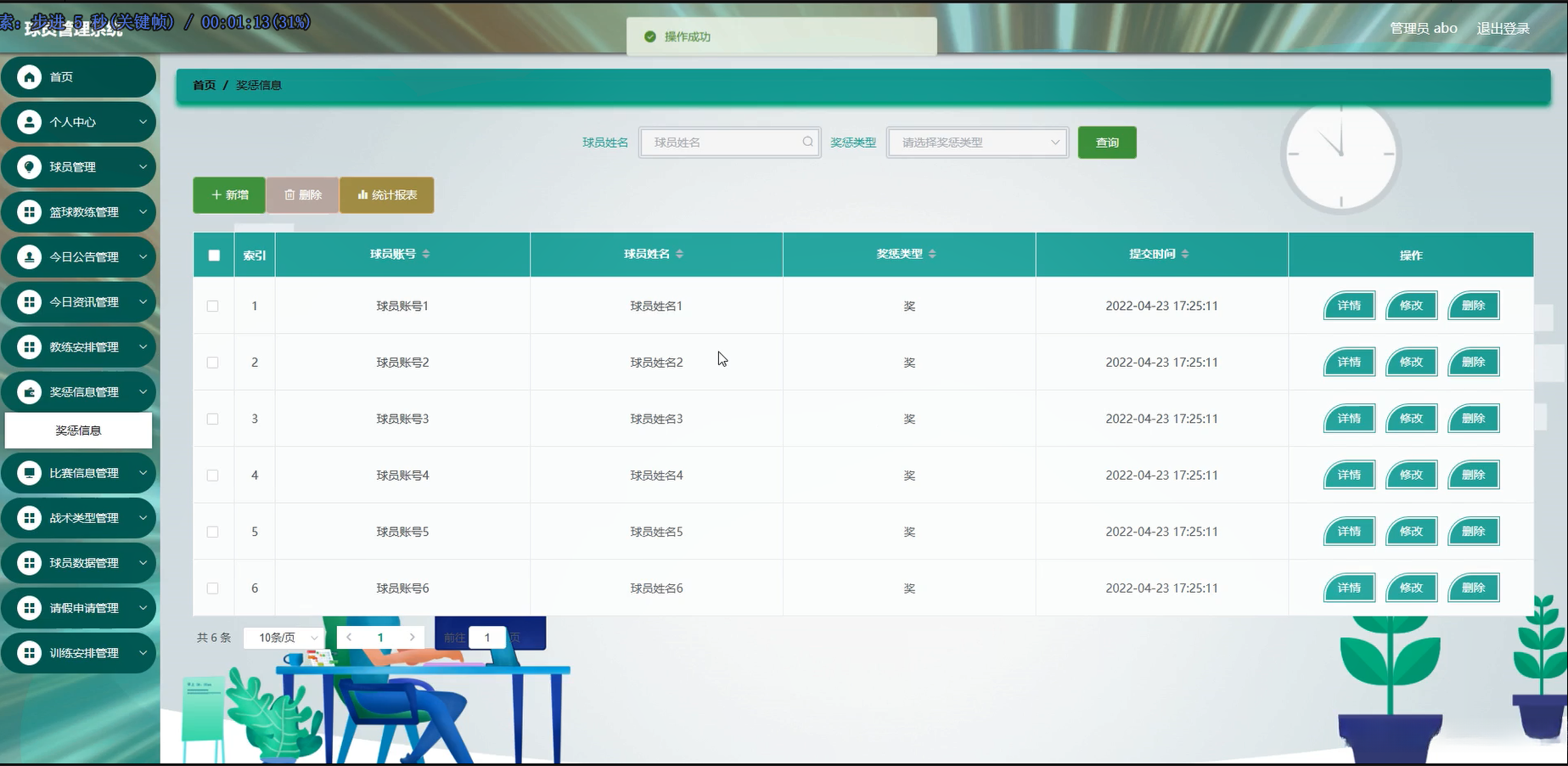Click the 首页 breadcrumb link
Viewport: 1568px width, 766px height.
pos(205,85)
